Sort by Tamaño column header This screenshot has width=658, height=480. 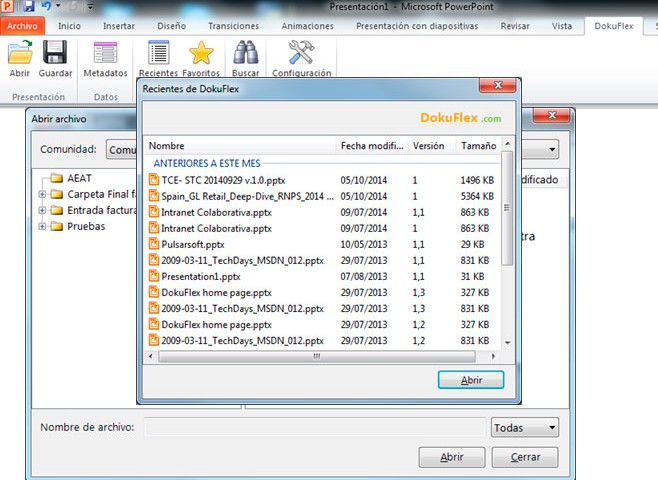point(478,146)
